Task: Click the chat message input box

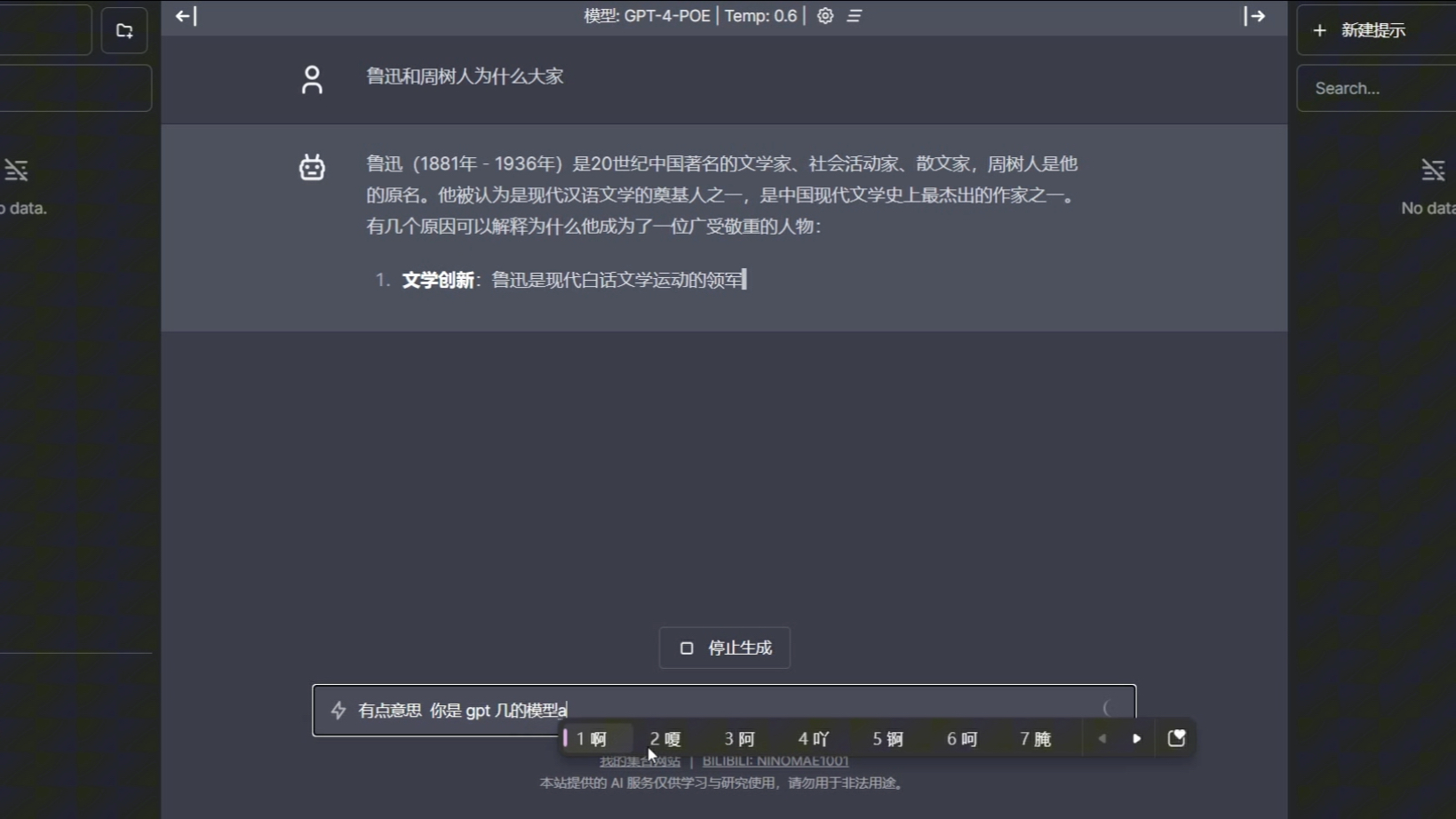Action: coord(724,710)
